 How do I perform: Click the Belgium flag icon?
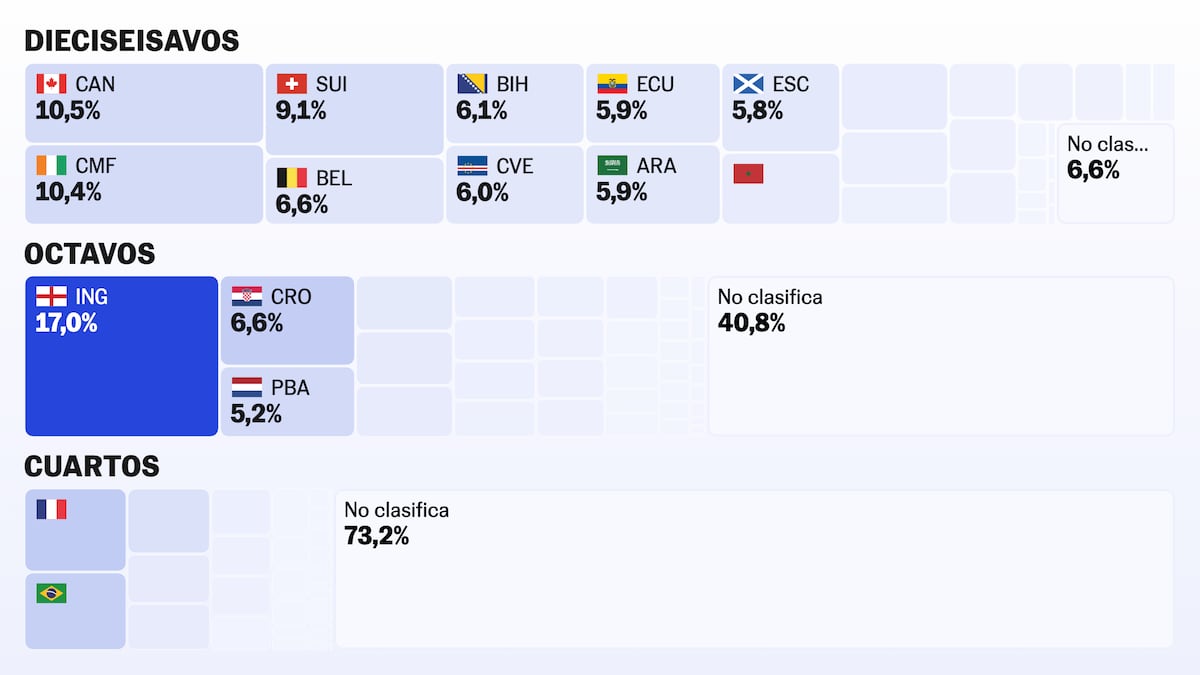tap(292, 178)
